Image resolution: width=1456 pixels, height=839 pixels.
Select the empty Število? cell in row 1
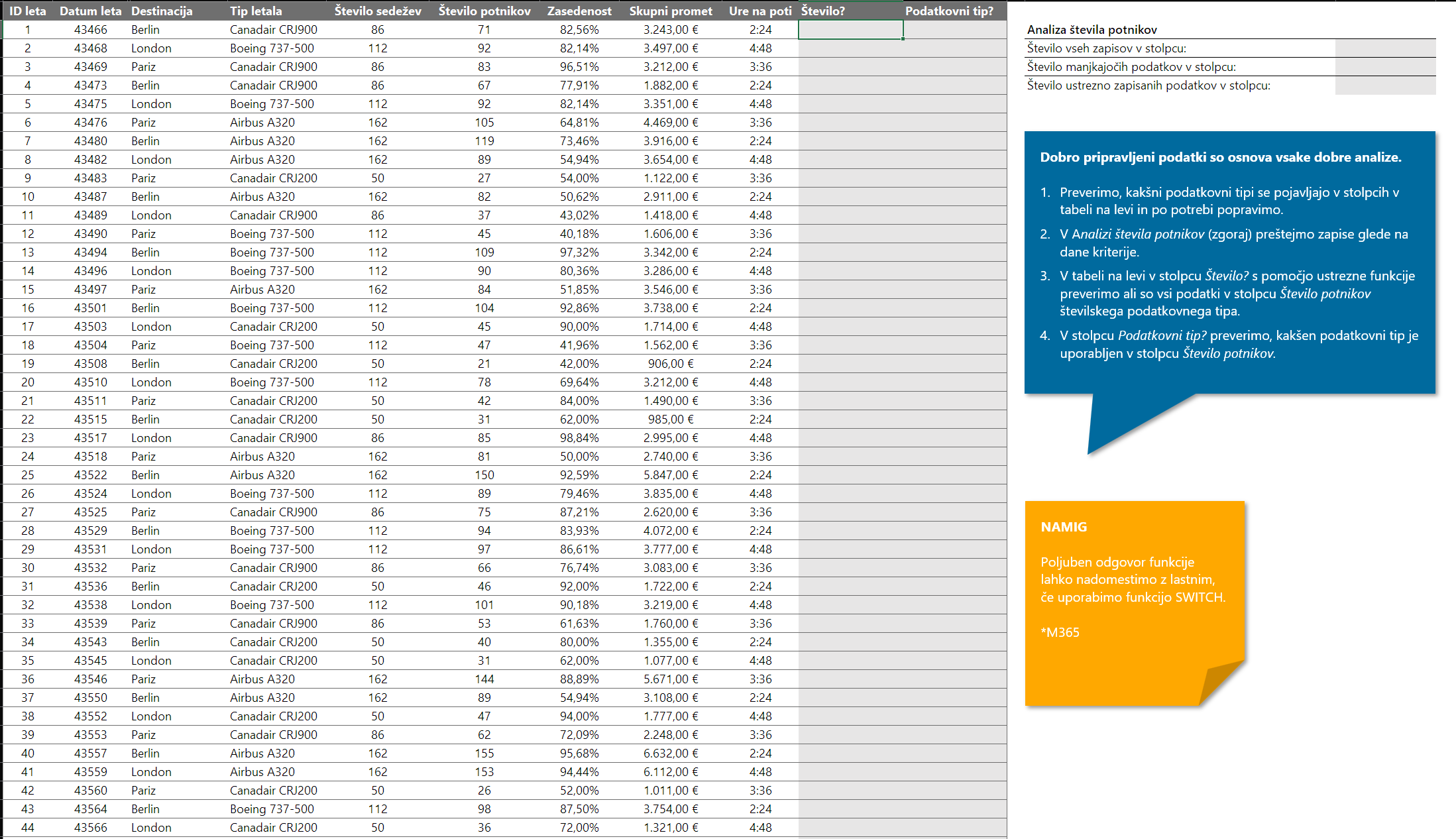(850, 30)
